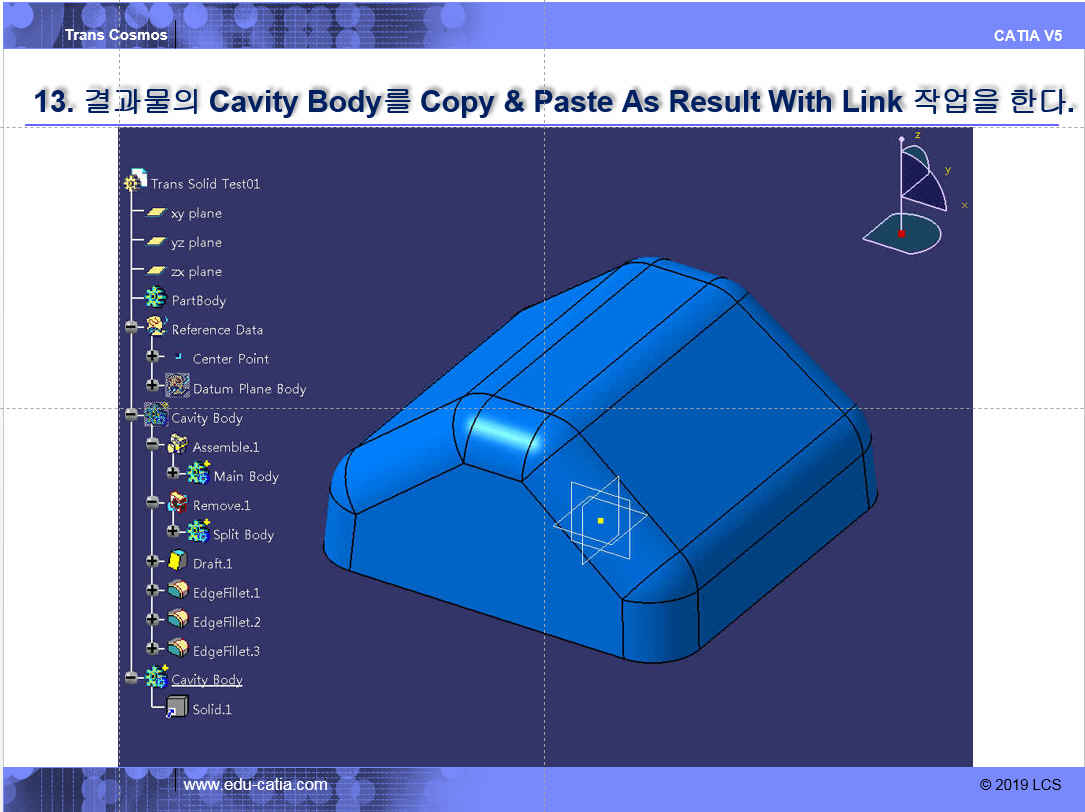Click the 'Trans Cosmos' header text
The image size is (1085, 812).
tap(116, 35)
